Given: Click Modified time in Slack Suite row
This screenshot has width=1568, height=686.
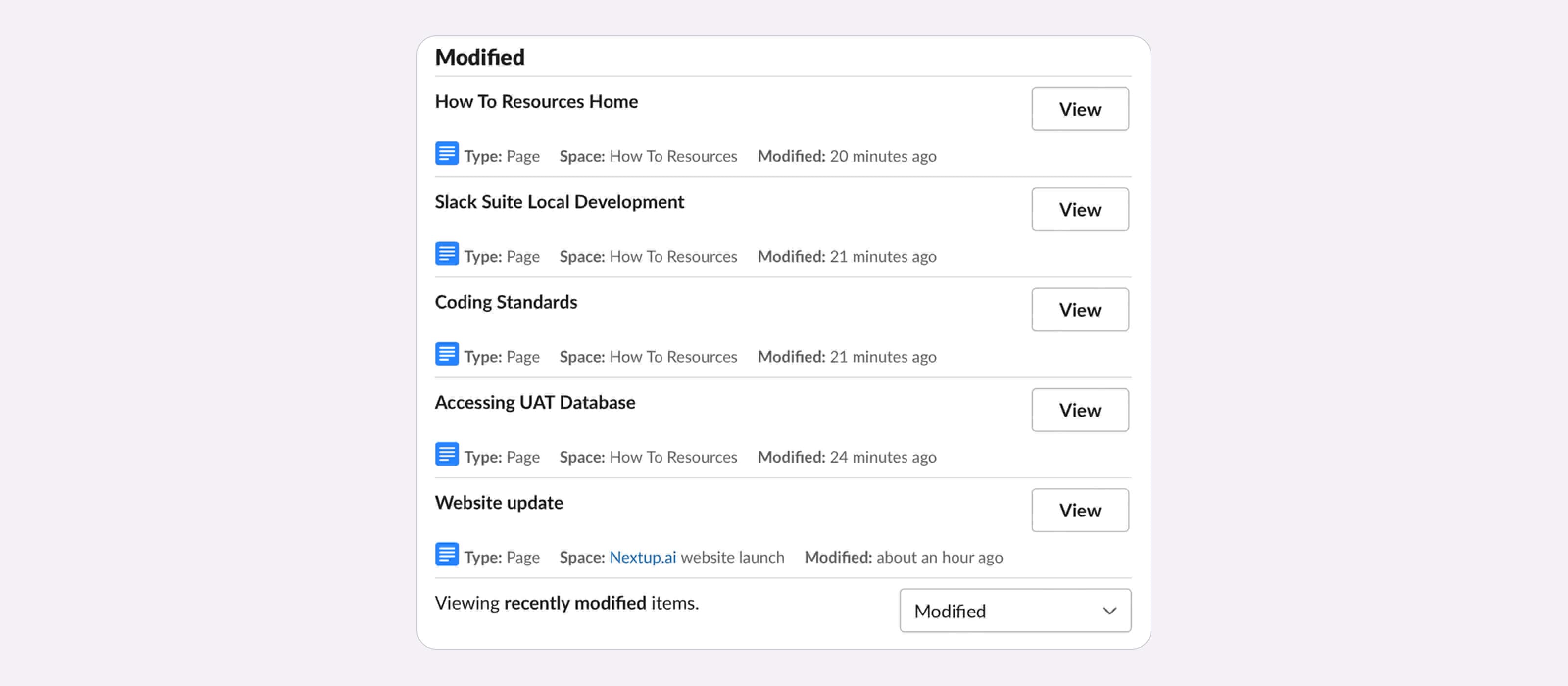Looking at the screenshot, I should [847, 257].
